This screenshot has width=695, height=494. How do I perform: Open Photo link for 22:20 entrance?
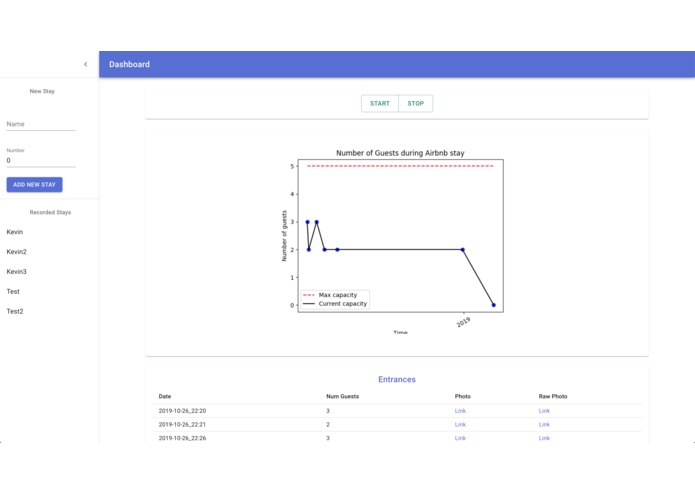(460, 411)
